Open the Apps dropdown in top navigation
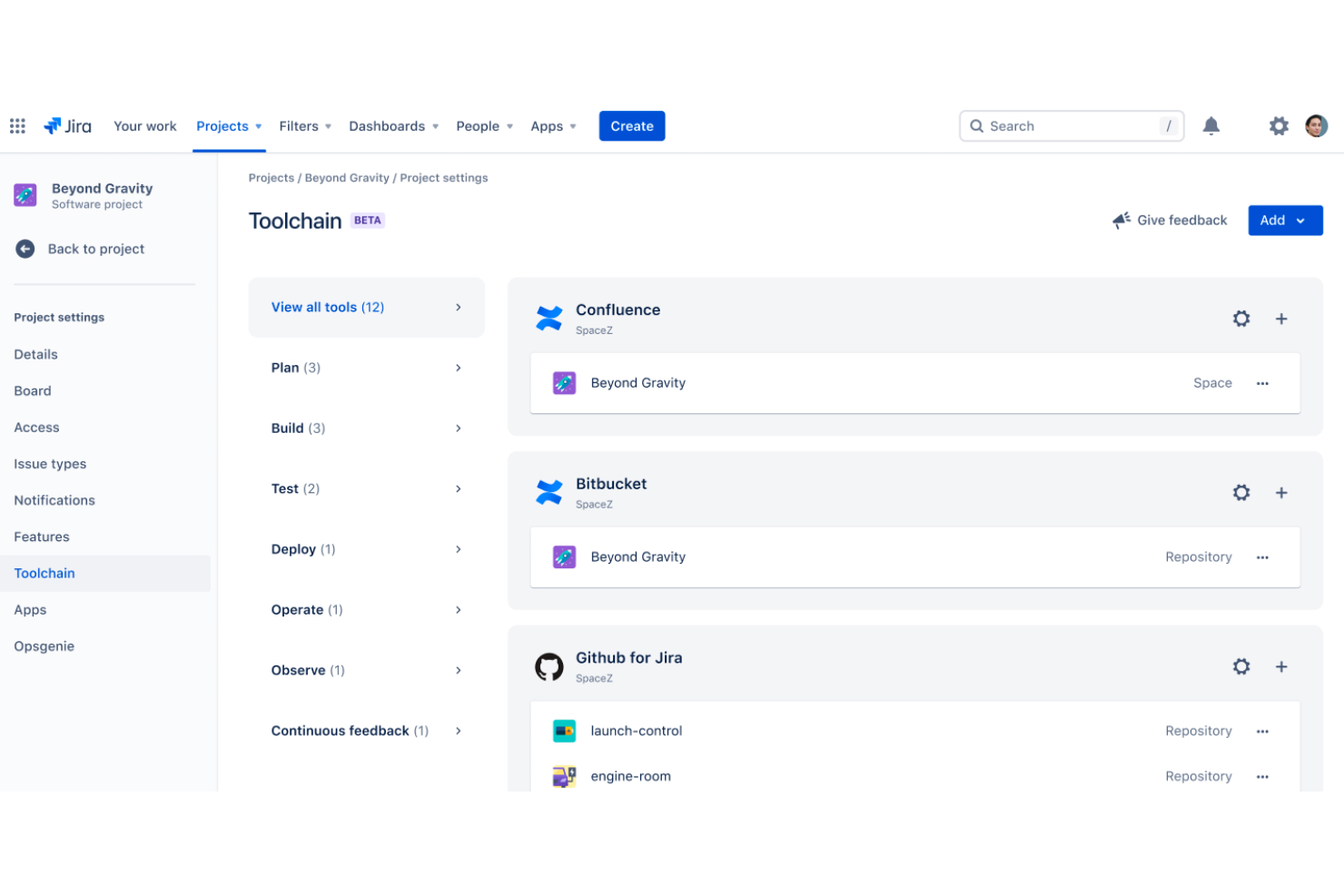 [x=553, y=126]
